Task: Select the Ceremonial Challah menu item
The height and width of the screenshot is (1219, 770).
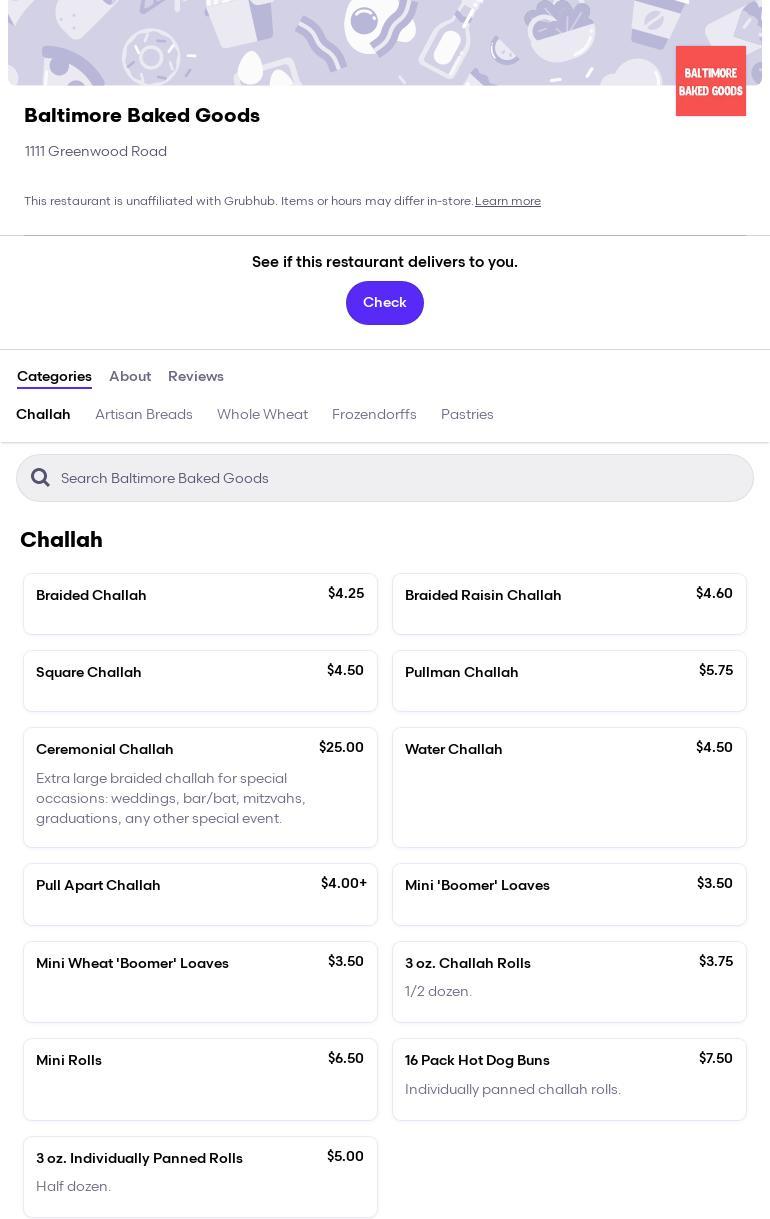Action: click(200, 787)
